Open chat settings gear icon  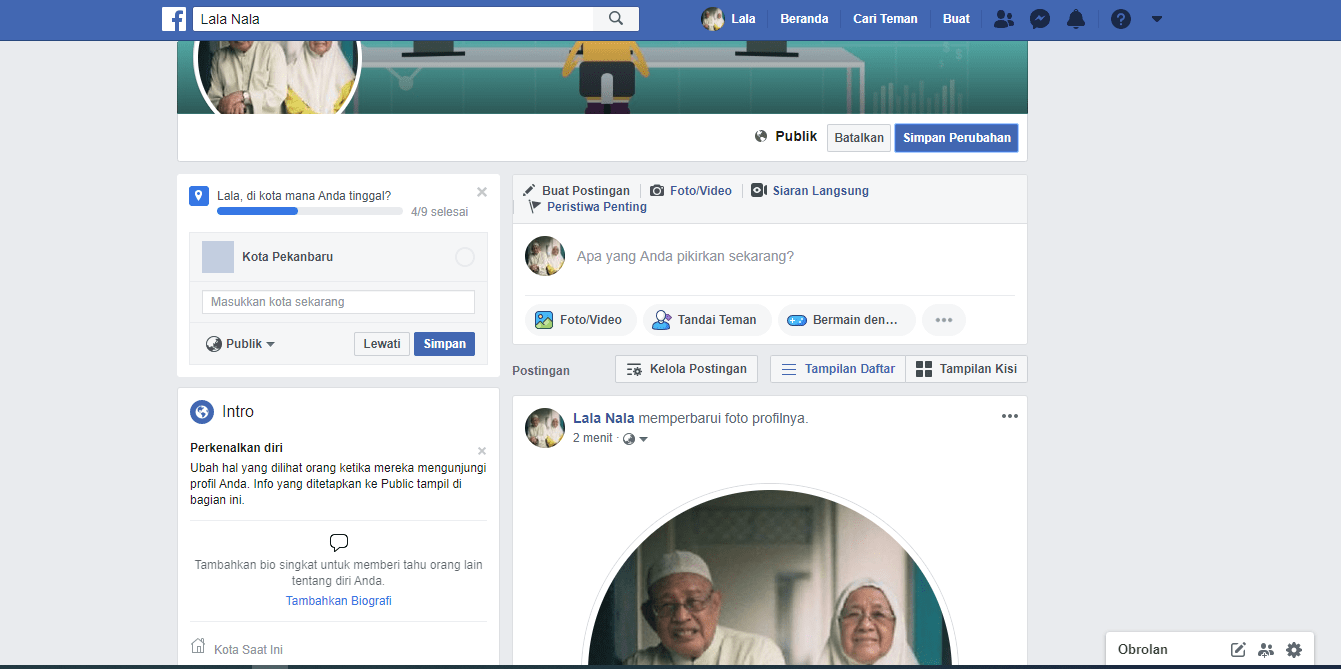(1294, 650)
